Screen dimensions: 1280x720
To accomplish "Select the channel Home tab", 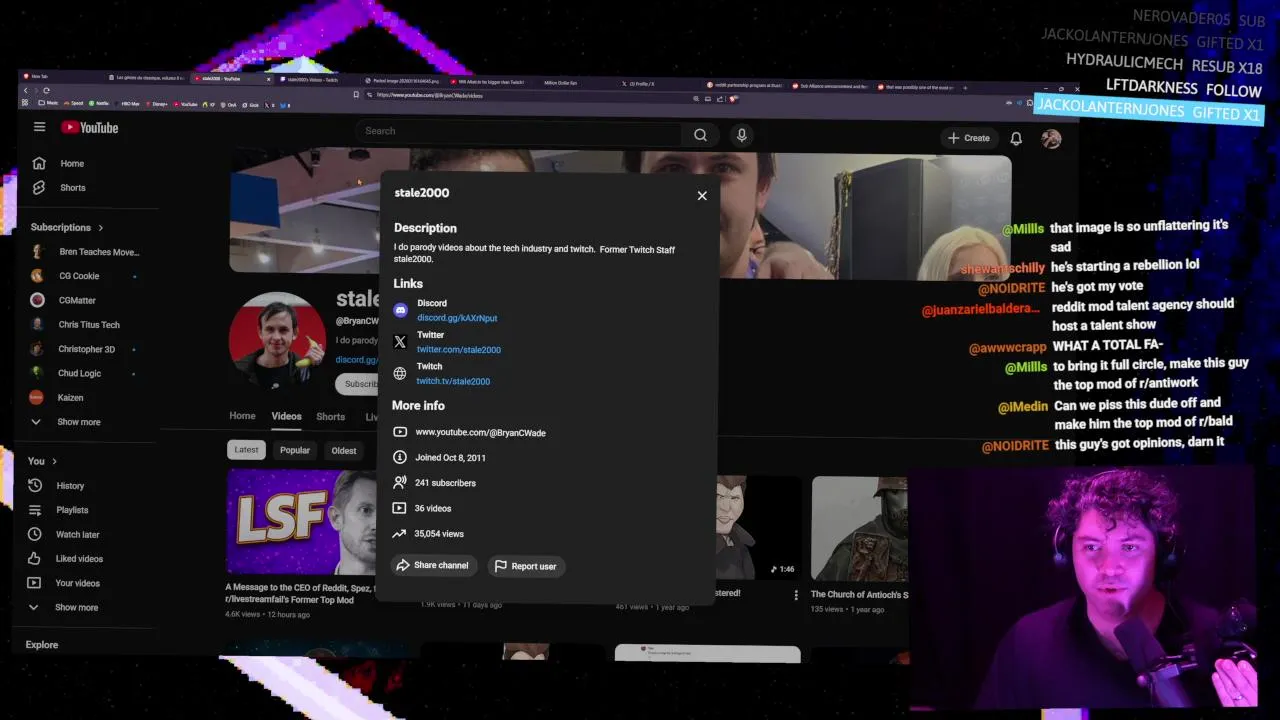I will (x=242, y=416).
